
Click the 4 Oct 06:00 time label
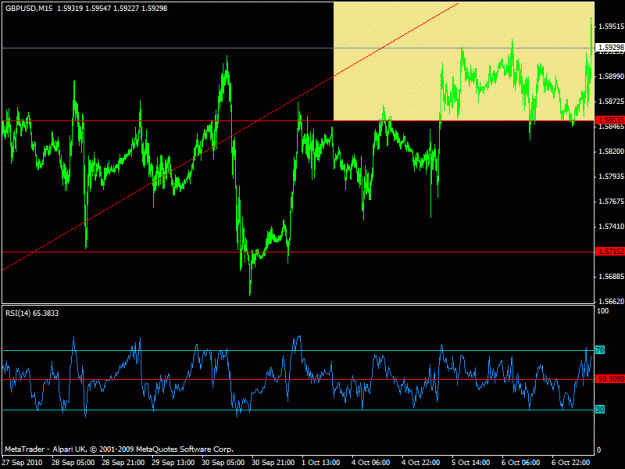click(x=371, y=463)
